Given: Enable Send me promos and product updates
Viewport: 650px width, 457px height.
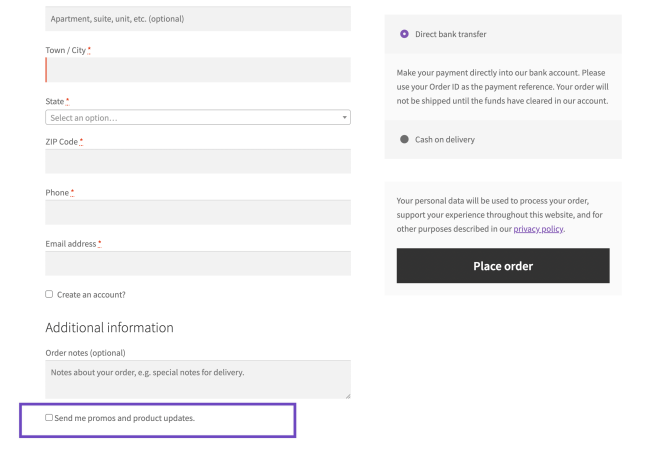Looking at the screenshot, I should pyautogui.click(x=49, y=417).
